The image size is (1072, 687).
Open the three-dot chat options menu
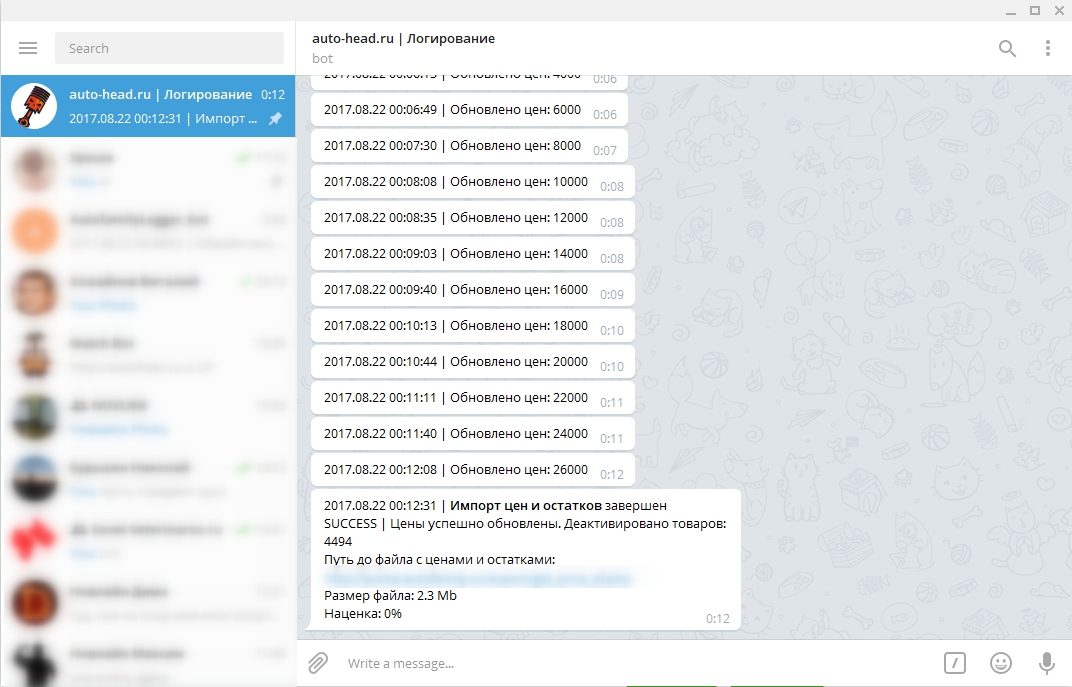[1047, 48]
